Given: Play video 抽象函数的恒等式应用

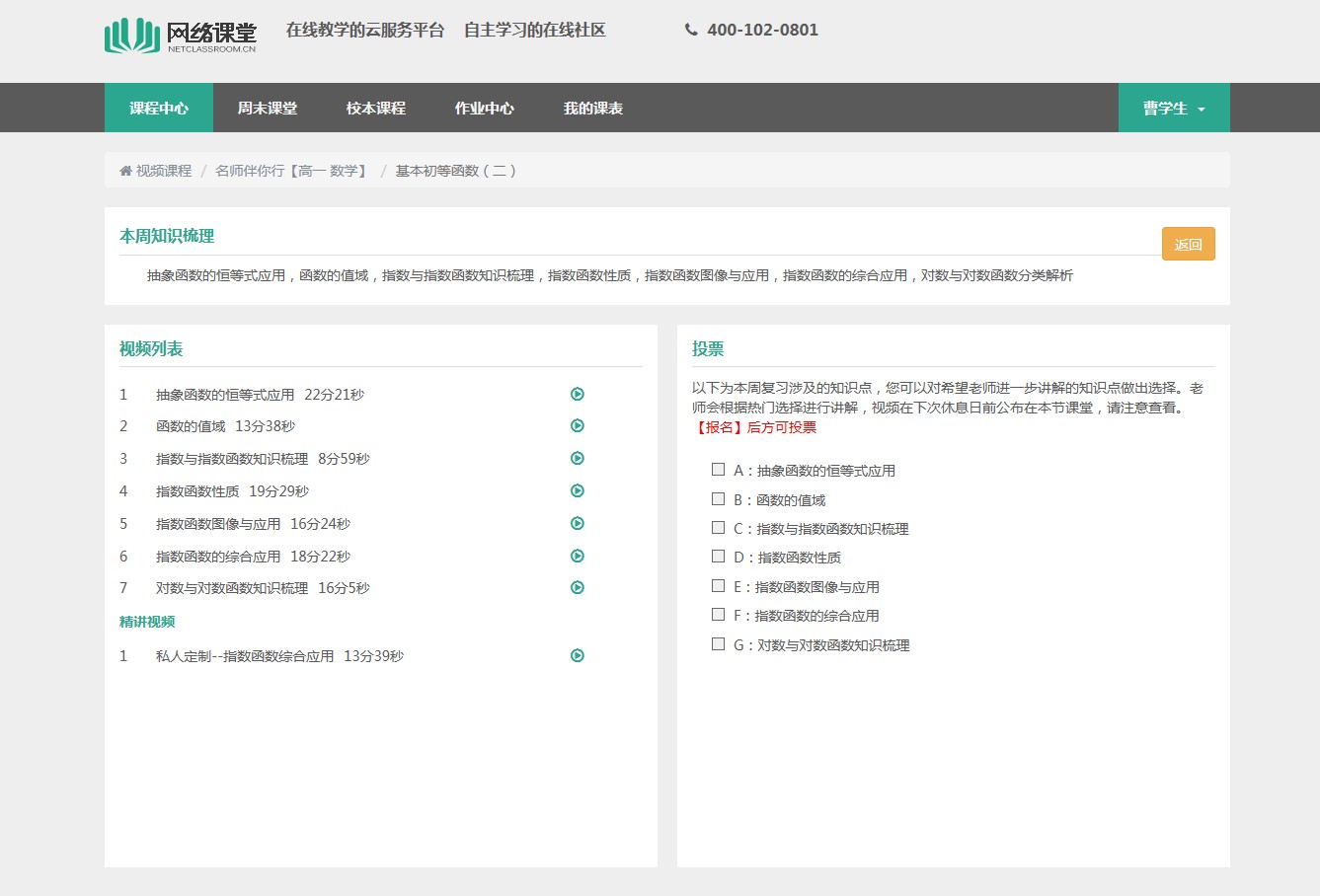Looking at the screenshot, I should click(x=578, y=395).
